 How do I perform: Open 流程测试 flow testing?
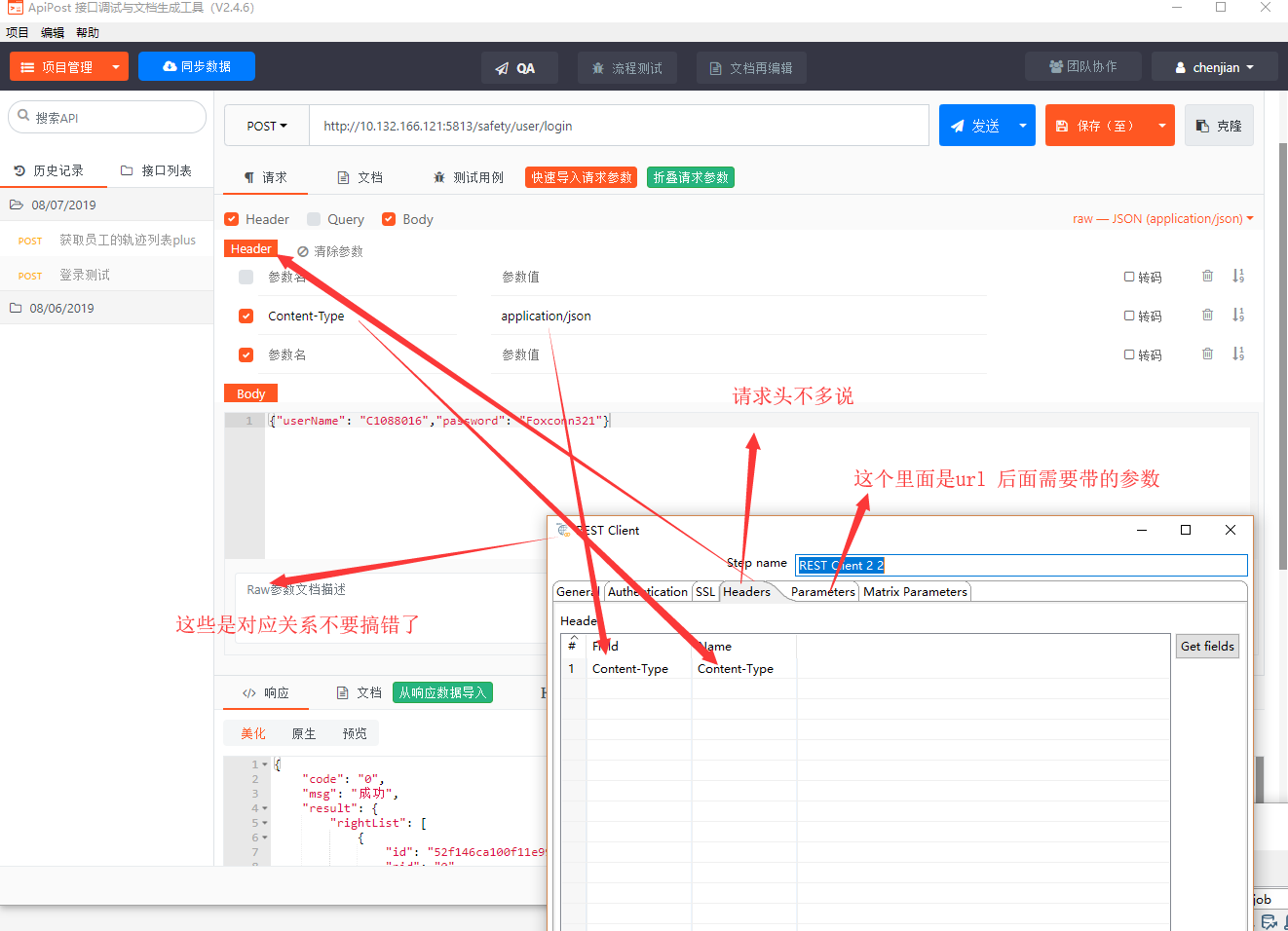(x=626, y=68)
